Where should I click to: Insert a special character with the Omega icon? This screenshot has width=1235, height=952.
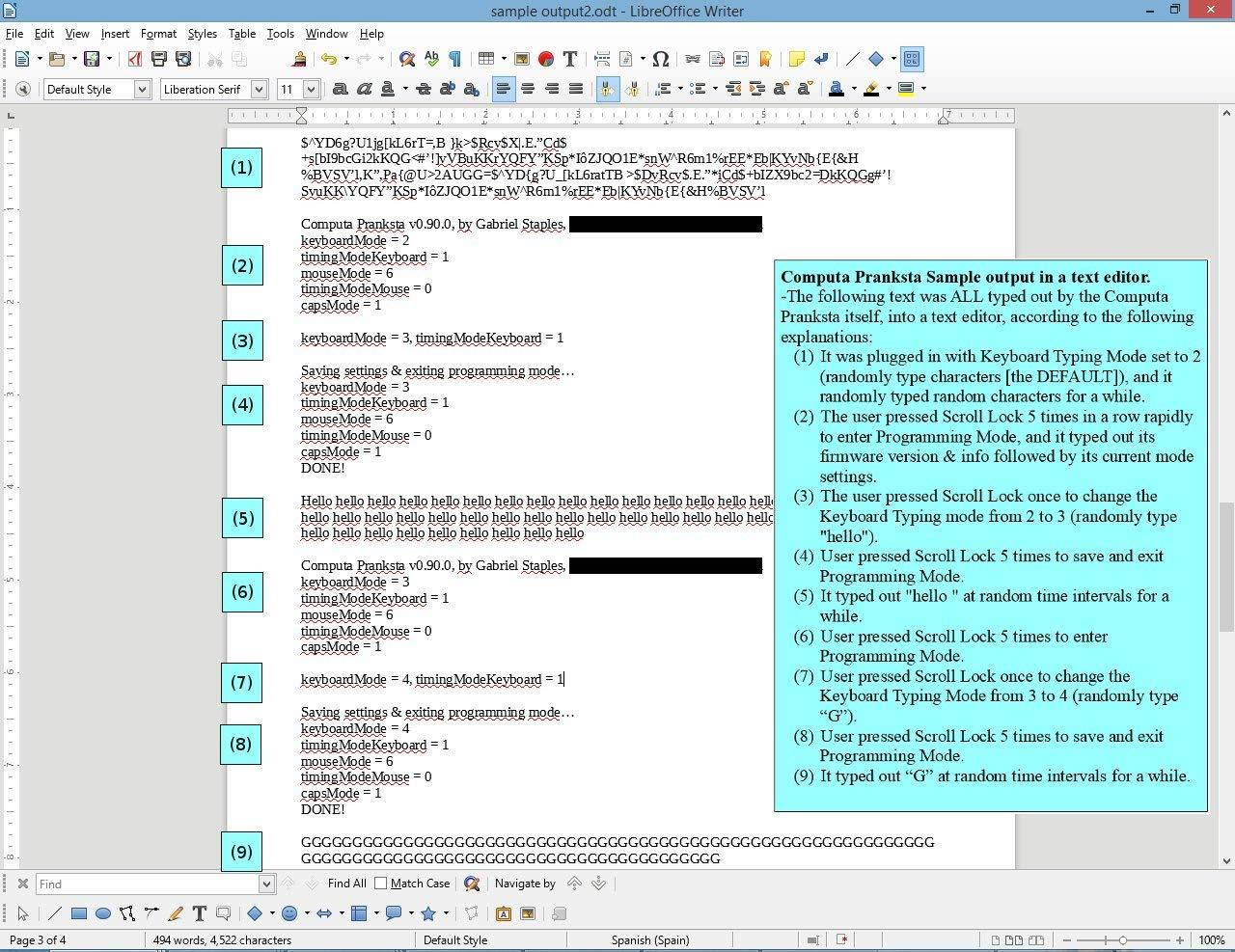tap(661, 59)
